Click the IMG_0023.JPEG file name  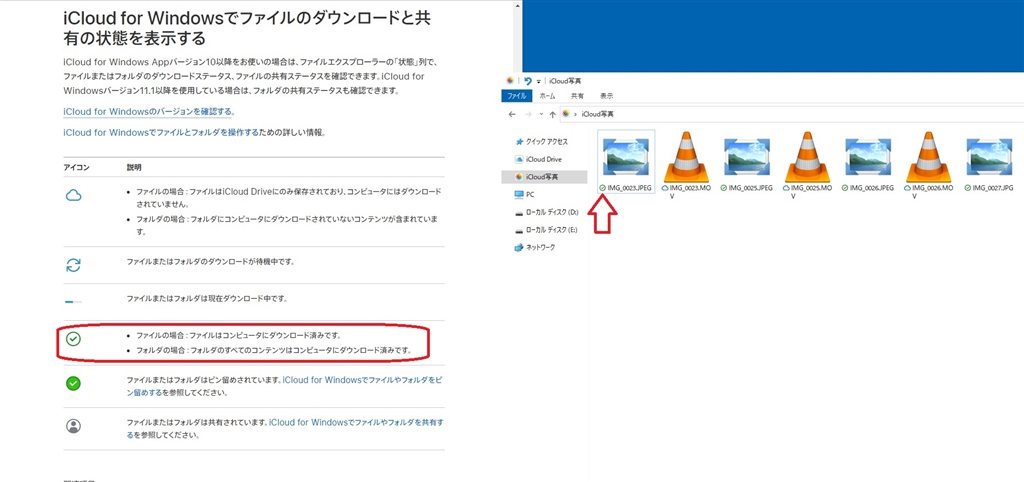630,187
